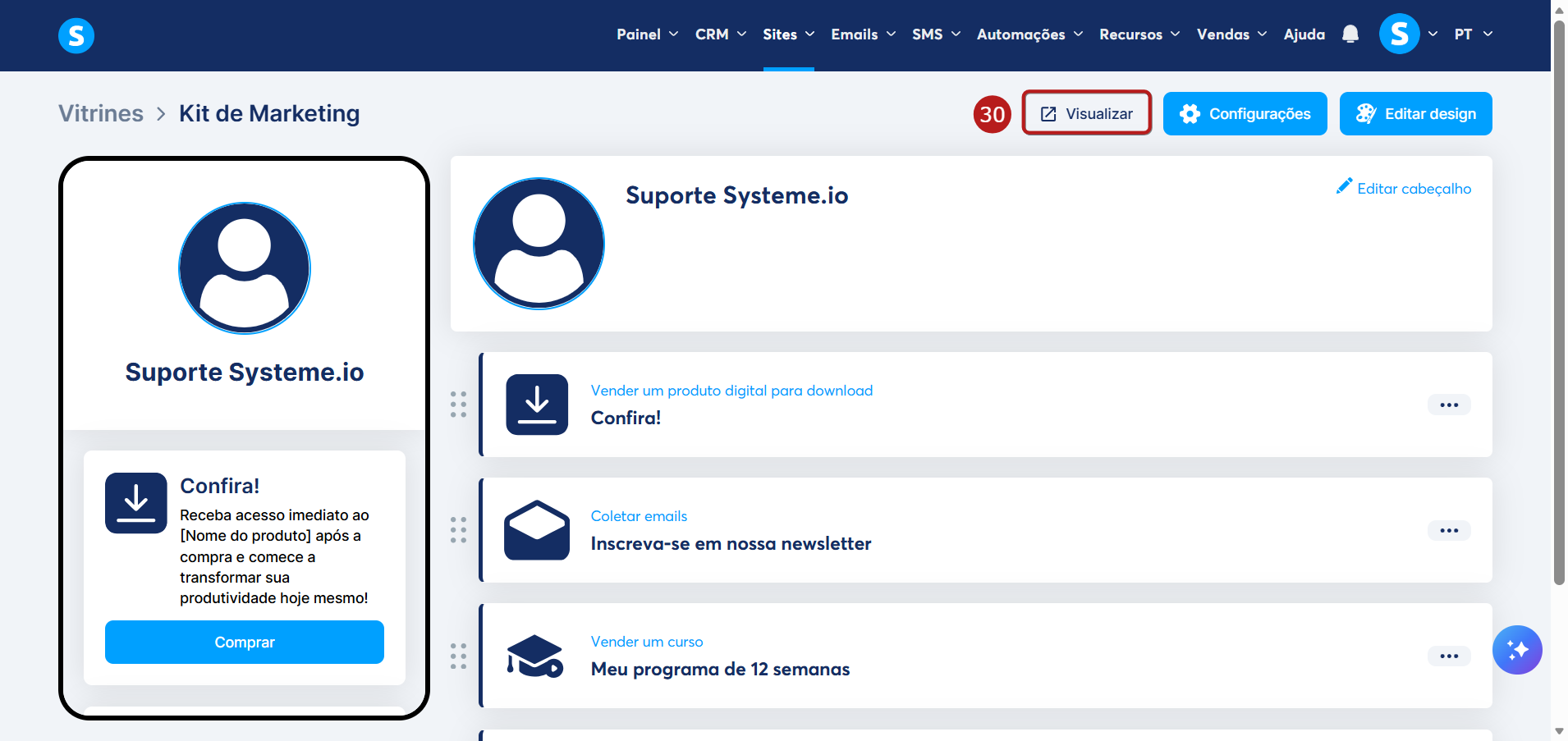Screen dimensions: 1568x741
Task: Click the scrollbar up arrow
Action: coord(1559,9)
